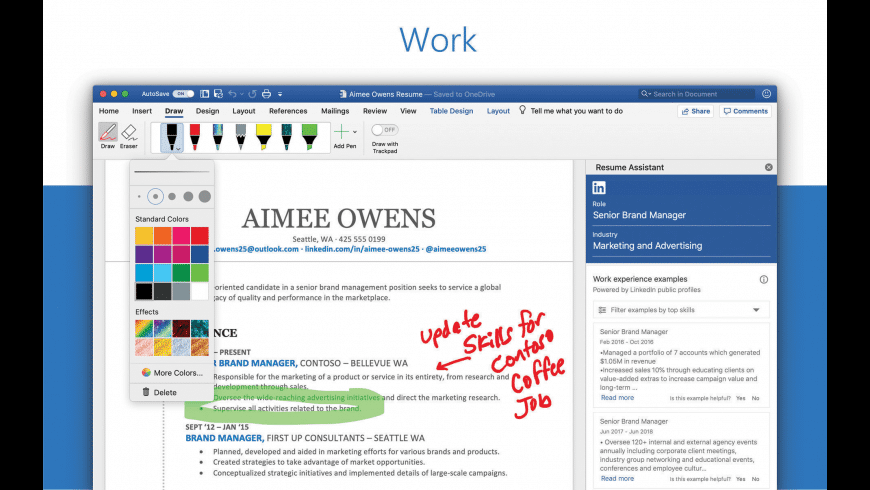Pick the gray pencil
The height and width of the screenshot is (490, 870).
coord(240,137)
